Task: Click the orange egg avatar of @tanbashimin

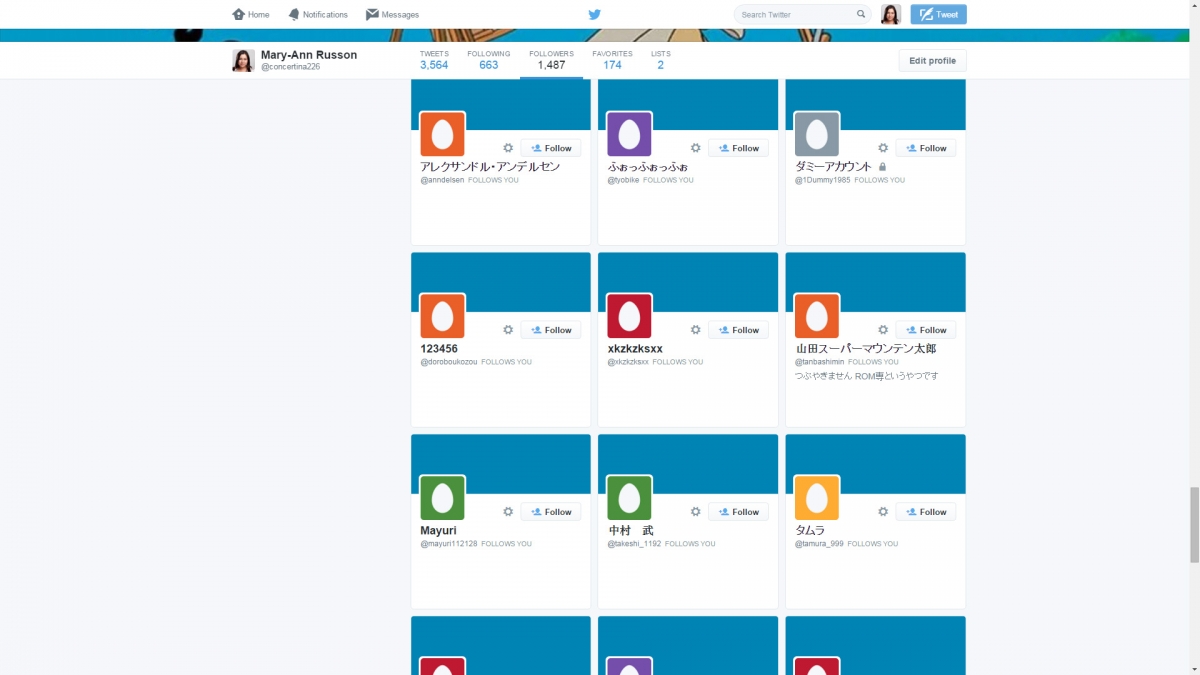Action: pyautogui.click(x=817, y=316)
